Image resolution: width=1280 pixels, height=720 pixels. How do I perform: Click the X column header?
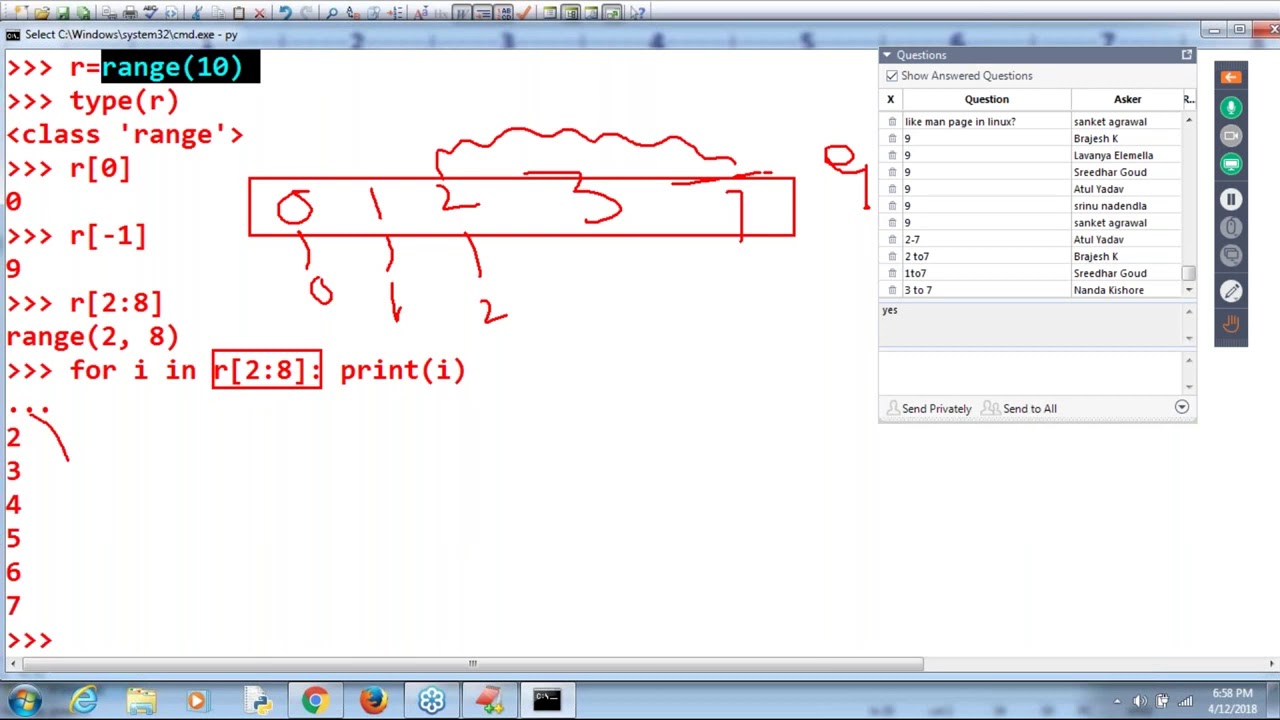point(890,99)
